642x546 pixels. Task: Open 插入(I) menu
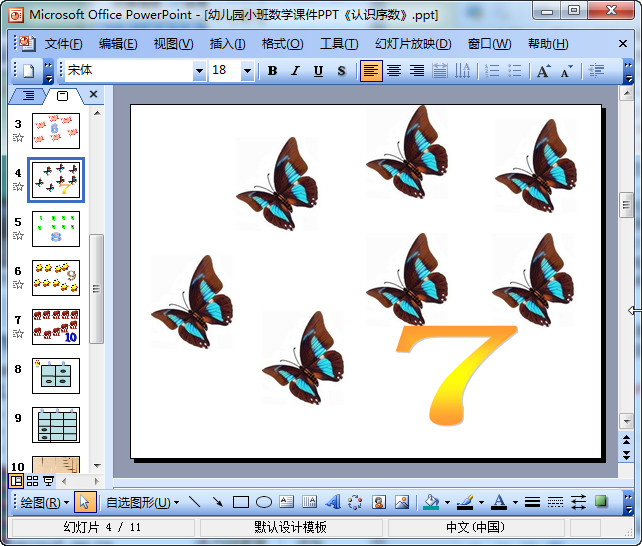[x=227, y=43]
